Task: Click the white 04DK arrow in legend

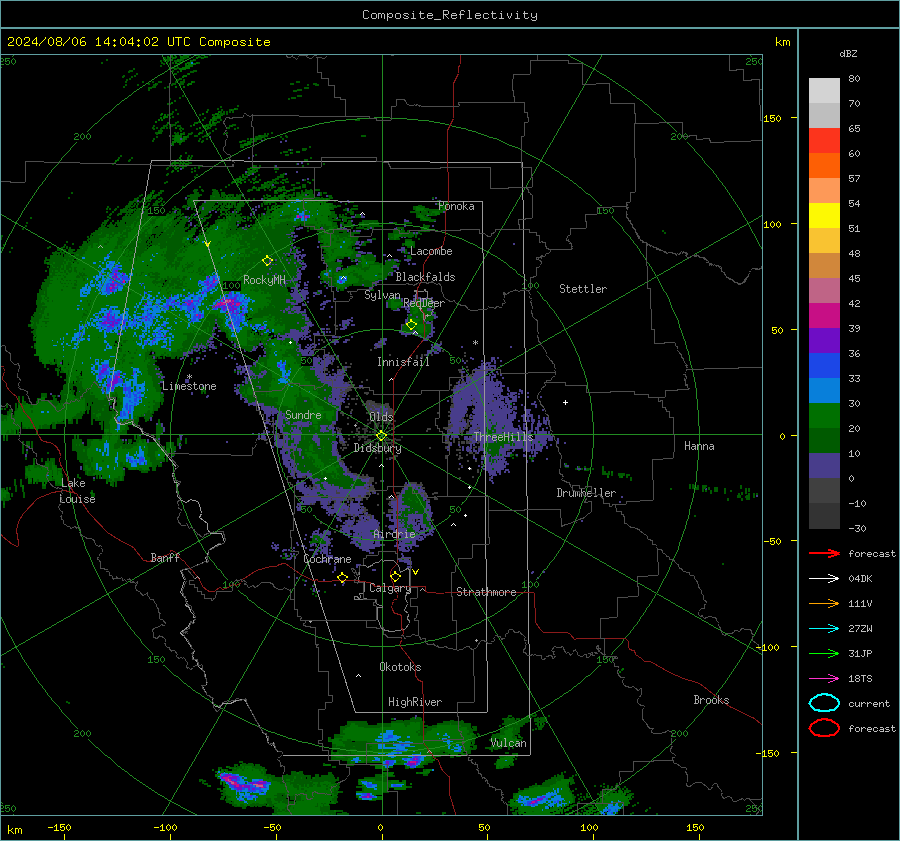Action: click(x=824, y=578)
